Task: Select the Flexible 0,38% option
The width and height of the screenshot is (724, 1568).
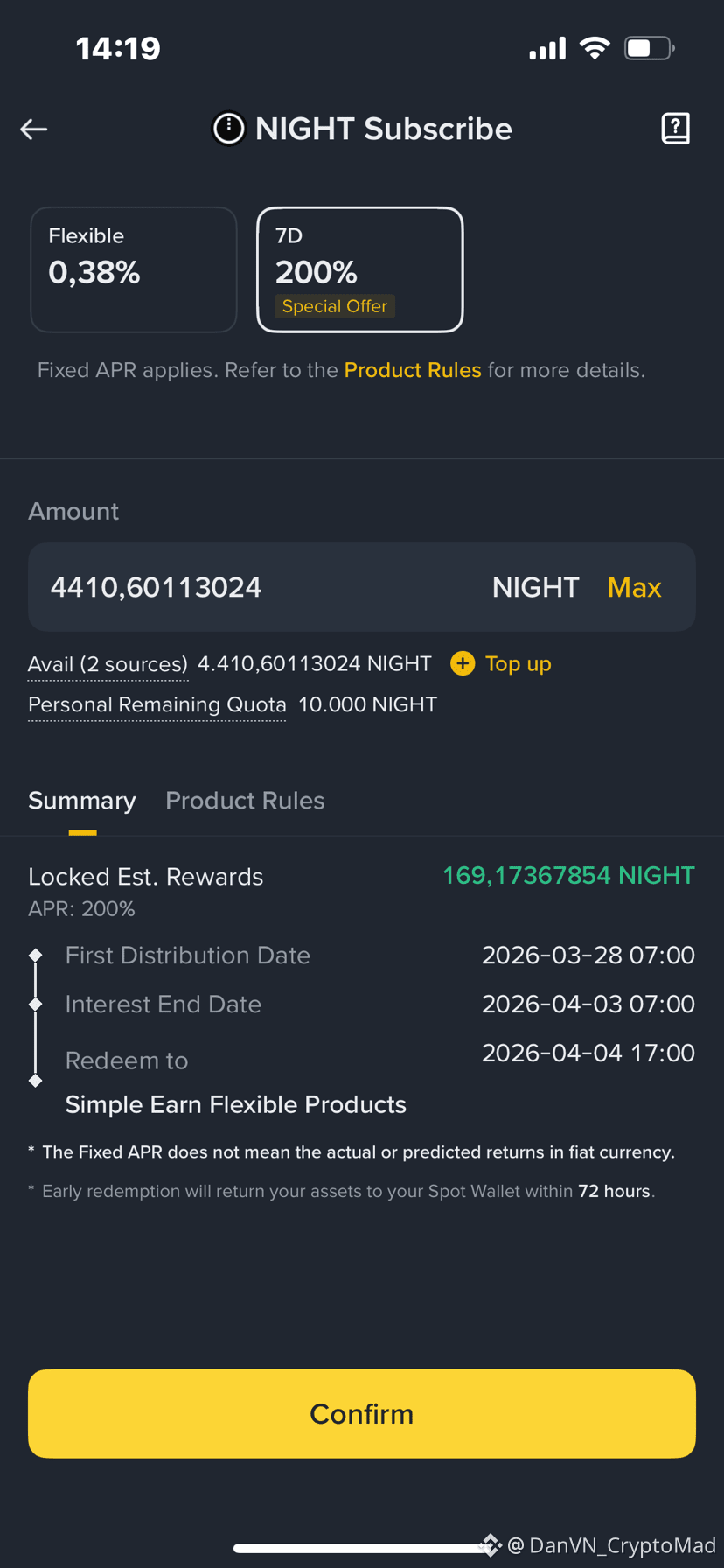Action: coord(134,269)
